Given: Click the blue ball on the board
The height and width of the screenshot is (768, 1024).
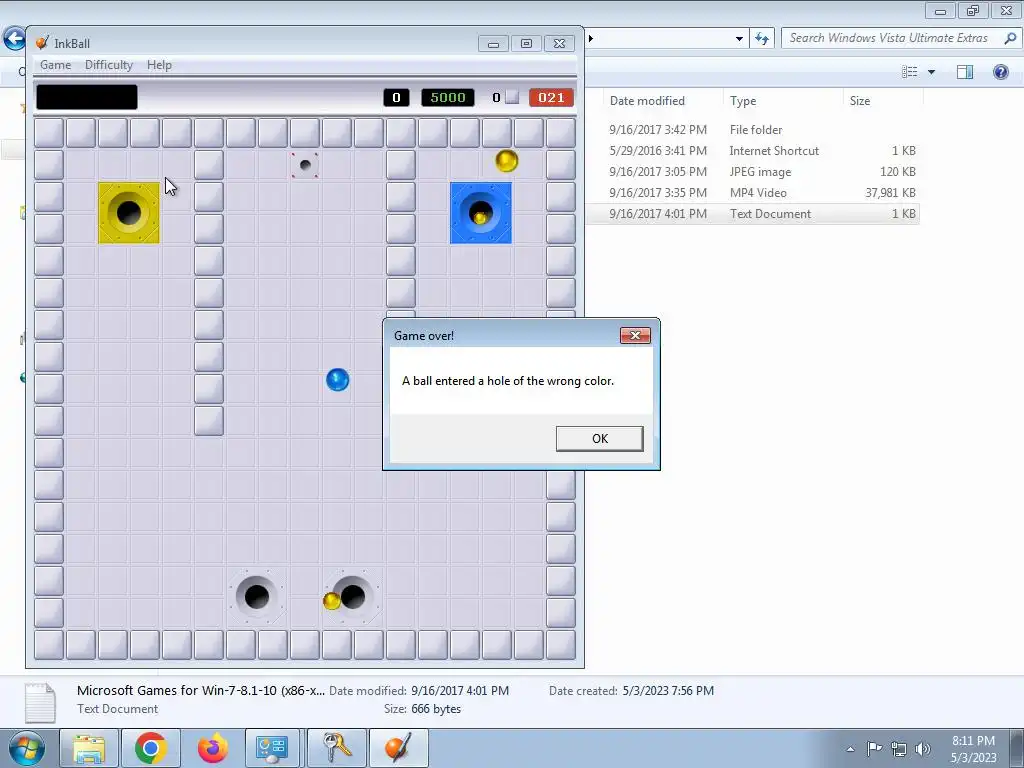Looking at the screenshot, I should [338, 379].
